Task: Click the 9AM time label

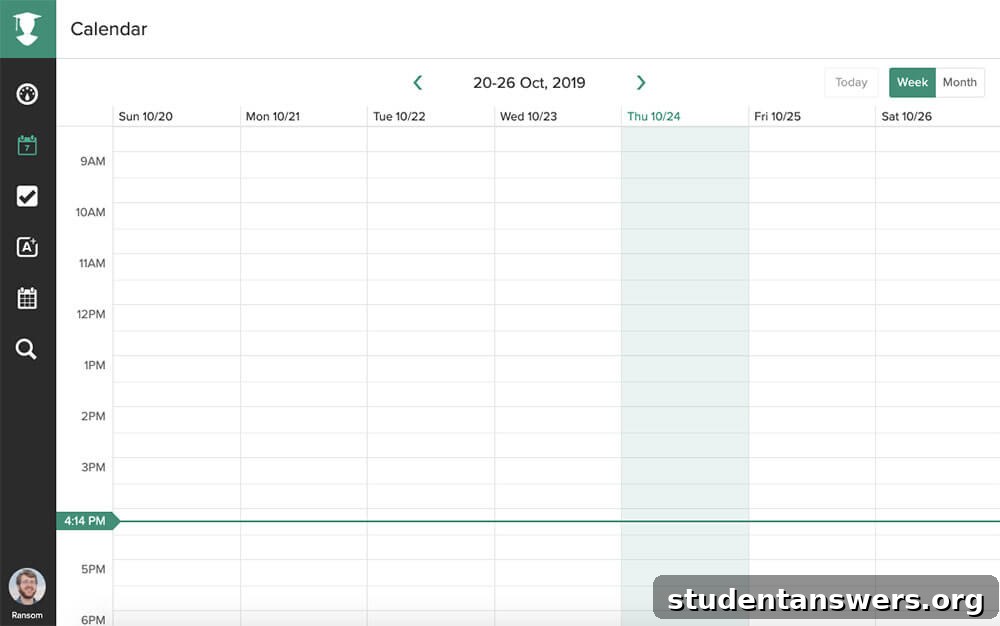Action: (92, 161)
